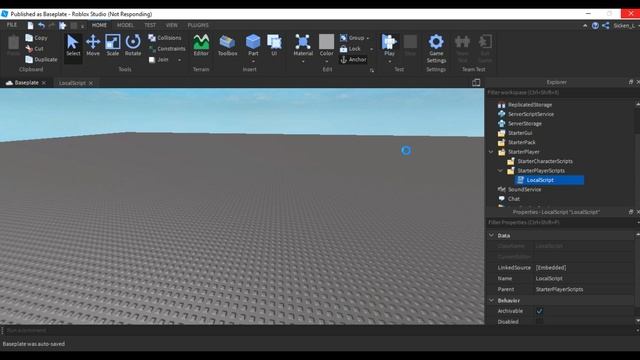Click the Filter Properties search field
Screen dimensions: 640x360
560,222
